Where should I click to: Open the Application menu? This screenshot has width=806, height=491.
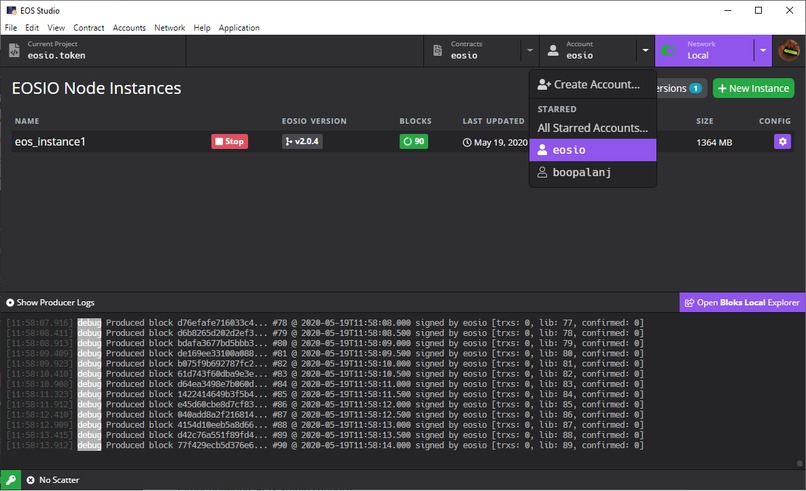[x=239, y=28]
